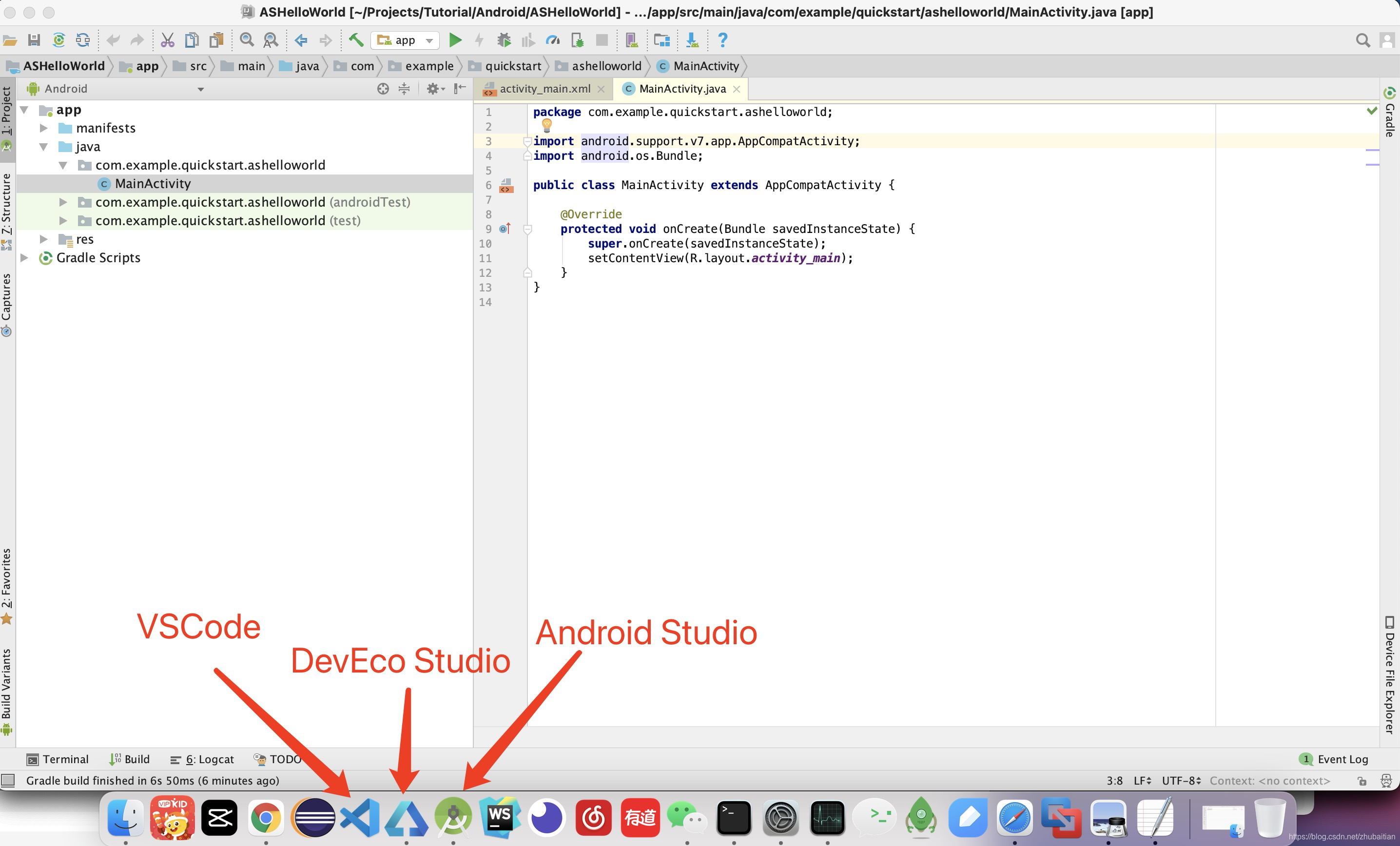Open Visual Studio Code from the Dock

pos(360,818)
